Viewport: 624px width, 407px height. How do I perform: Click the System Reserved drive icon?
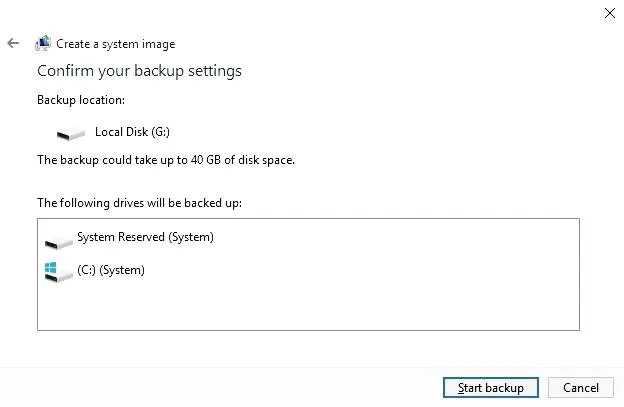(58, 241)
